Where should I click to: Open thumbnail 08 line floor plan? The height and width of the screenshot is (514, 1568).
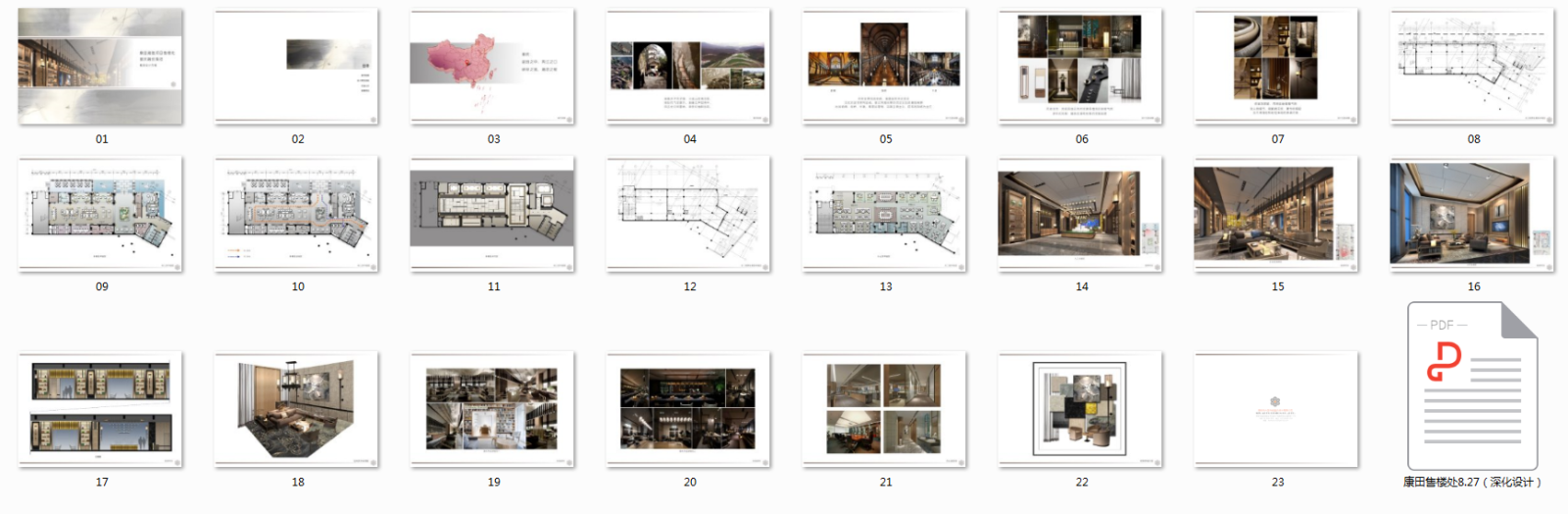1473,67
